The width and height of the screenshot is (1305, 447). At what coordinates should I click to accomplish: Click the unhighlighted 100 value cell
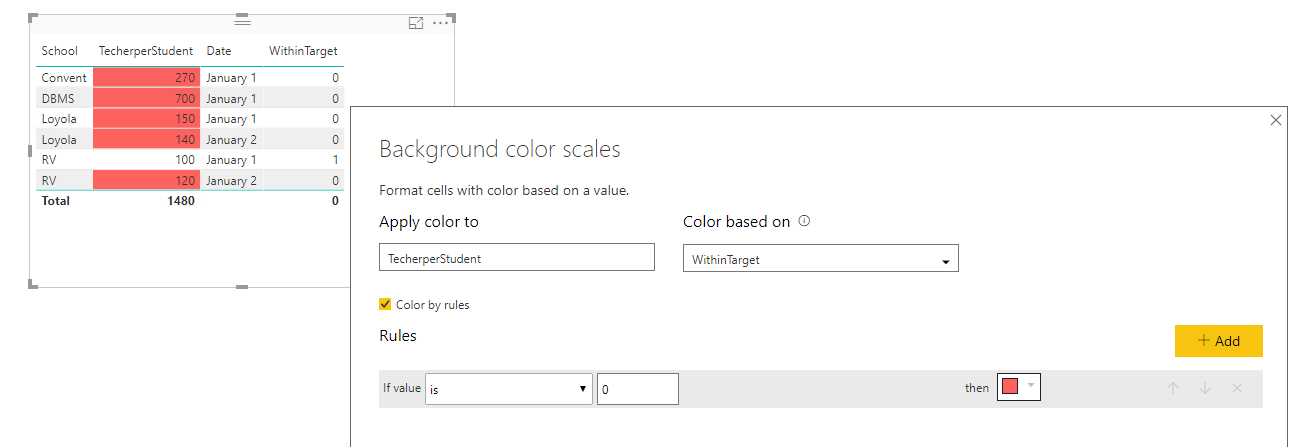(x=146, y=160)
